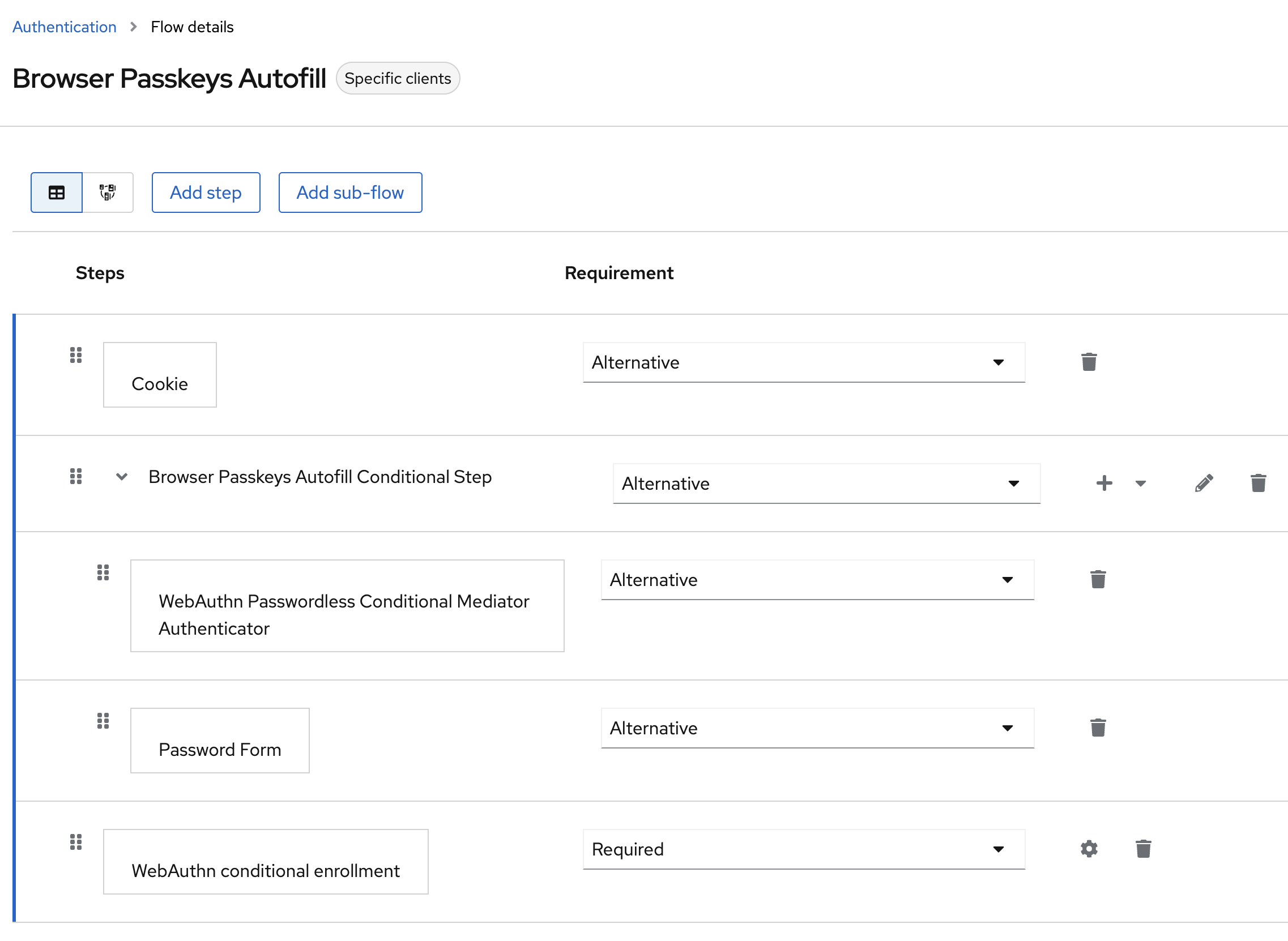Grab the Cookie row drag handle
The image size is (1288, 941).
(x=76, y=356)
